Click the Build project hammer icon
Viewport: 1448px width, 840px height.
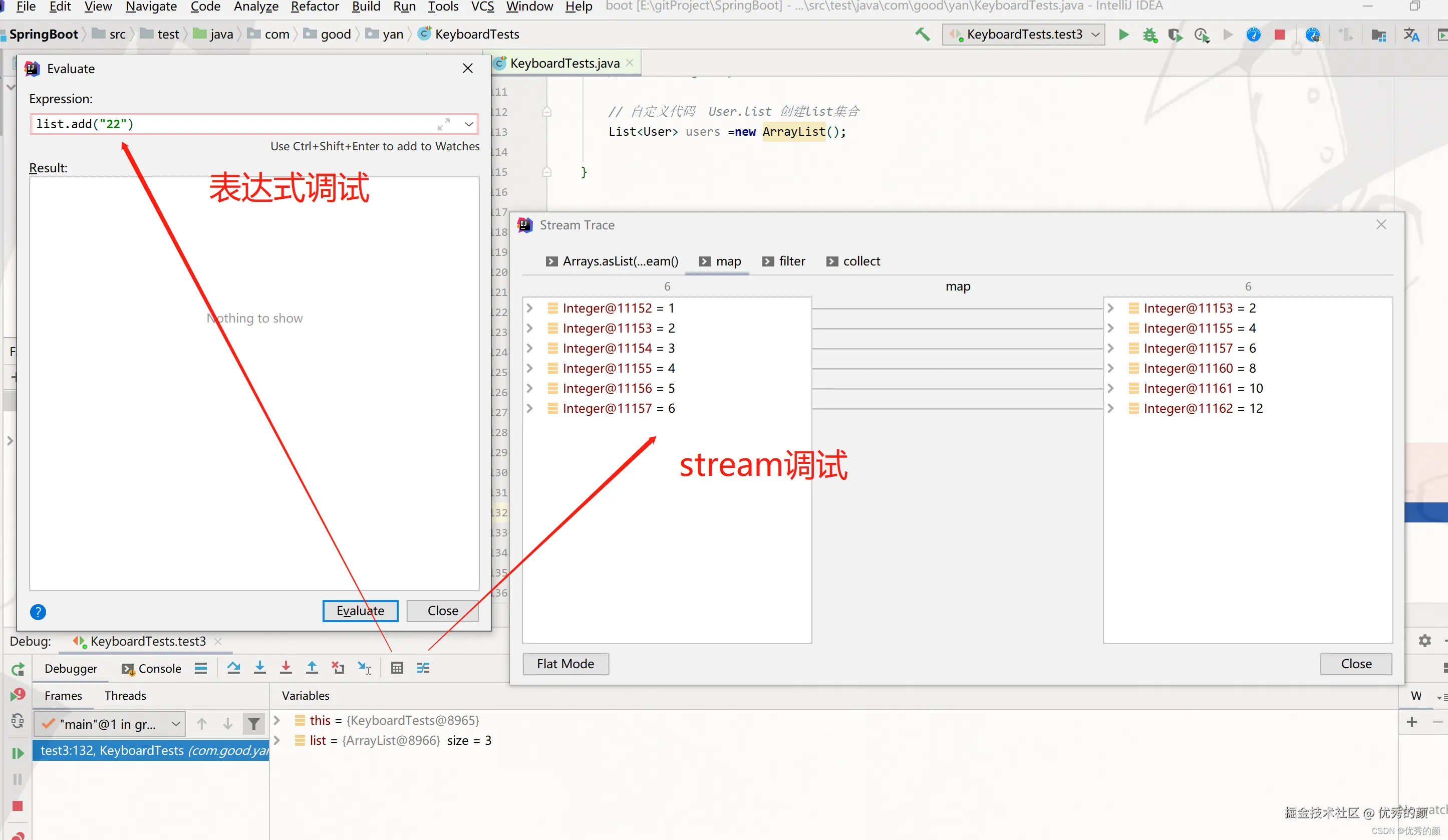tap(922, 35)
